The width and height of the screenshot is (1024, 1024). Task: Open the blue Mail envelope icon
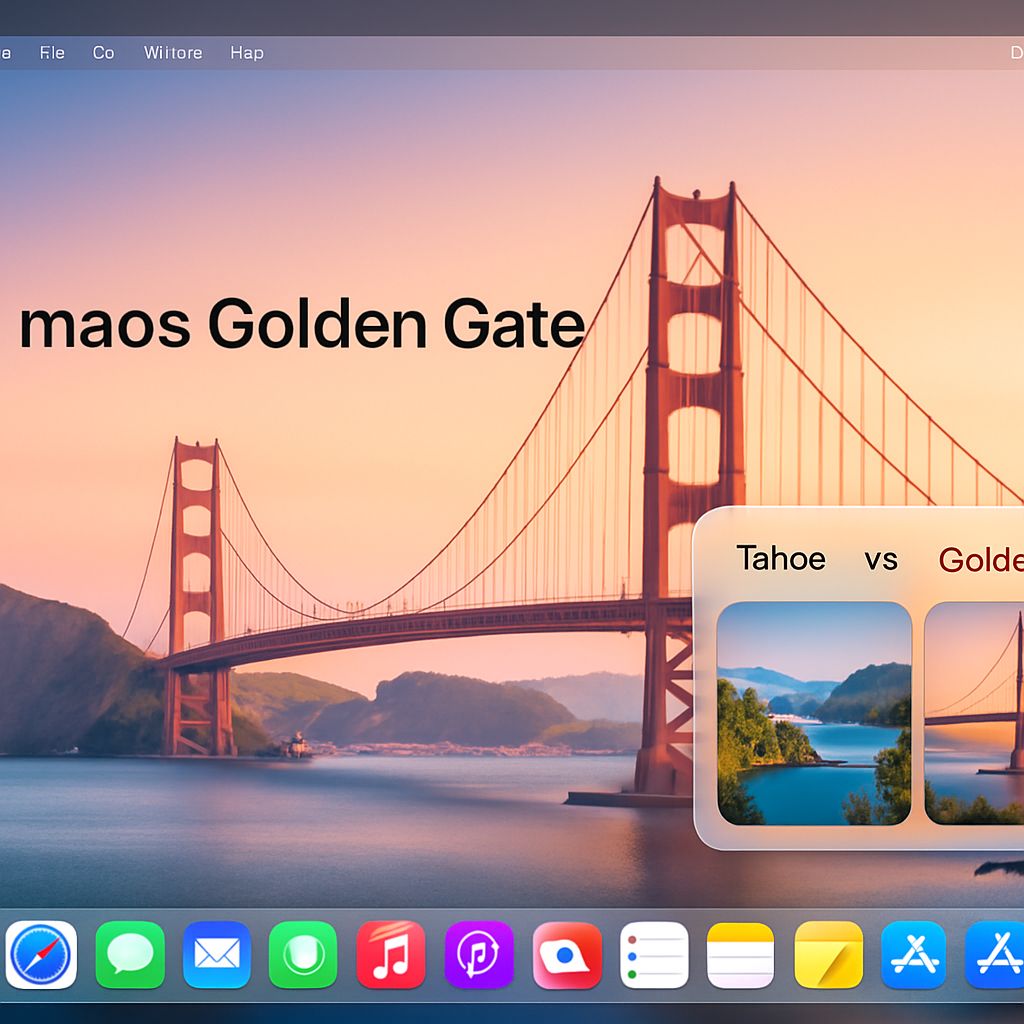[217, 955]
